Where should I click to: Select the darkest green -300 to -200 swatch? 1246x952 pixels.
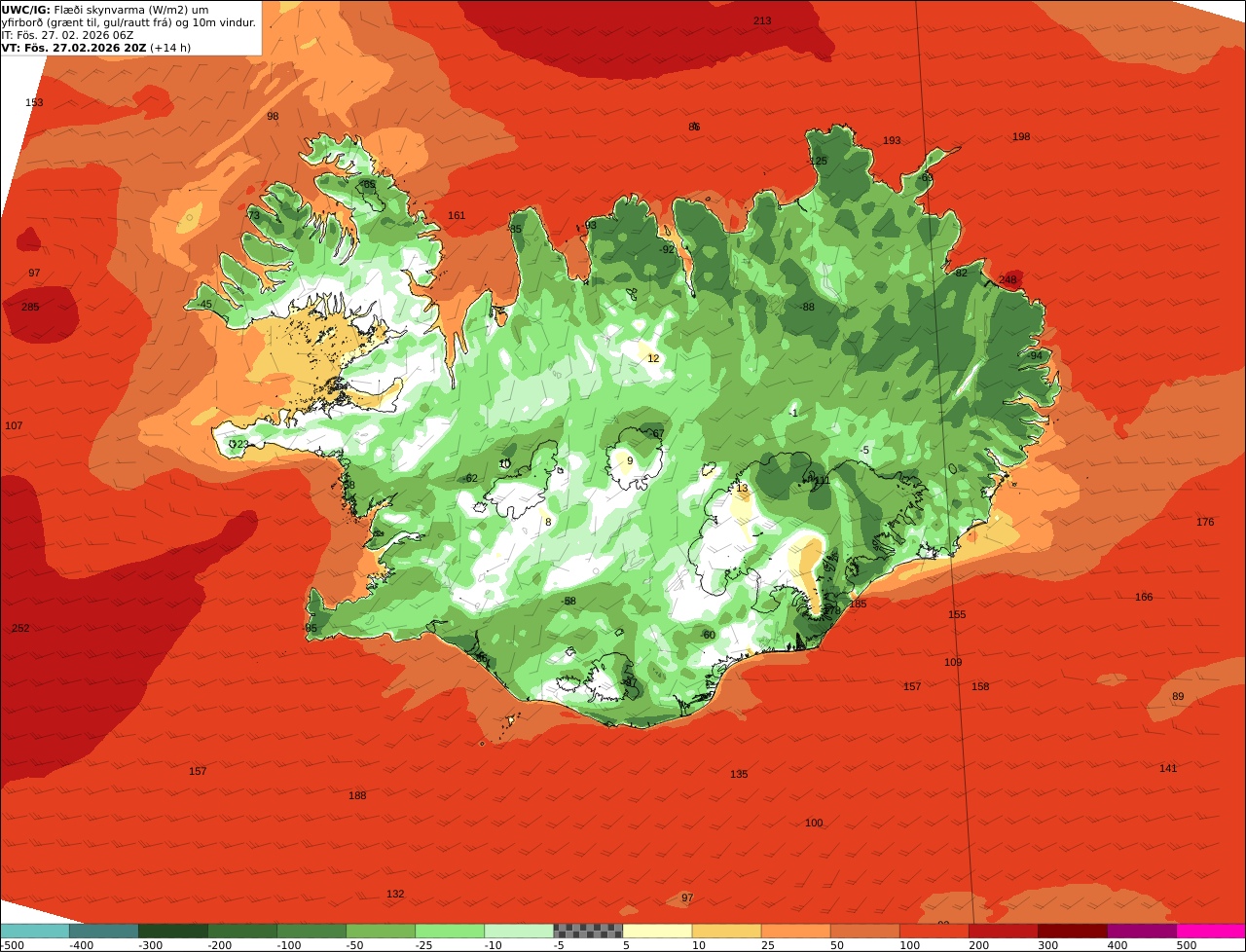pos(173,931)
